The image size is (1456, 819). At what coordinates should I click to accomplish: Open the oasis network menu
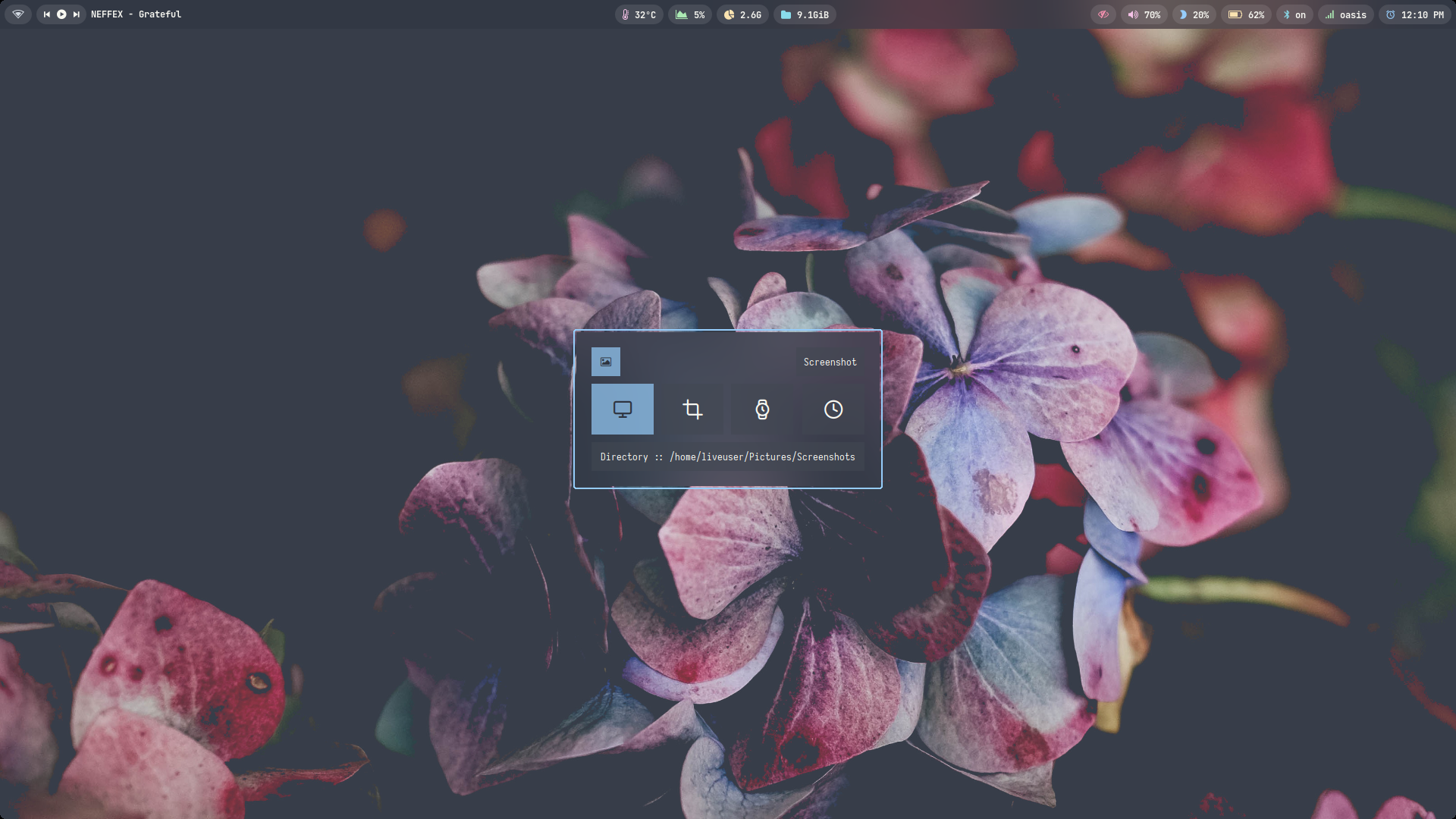[1345, 15]
